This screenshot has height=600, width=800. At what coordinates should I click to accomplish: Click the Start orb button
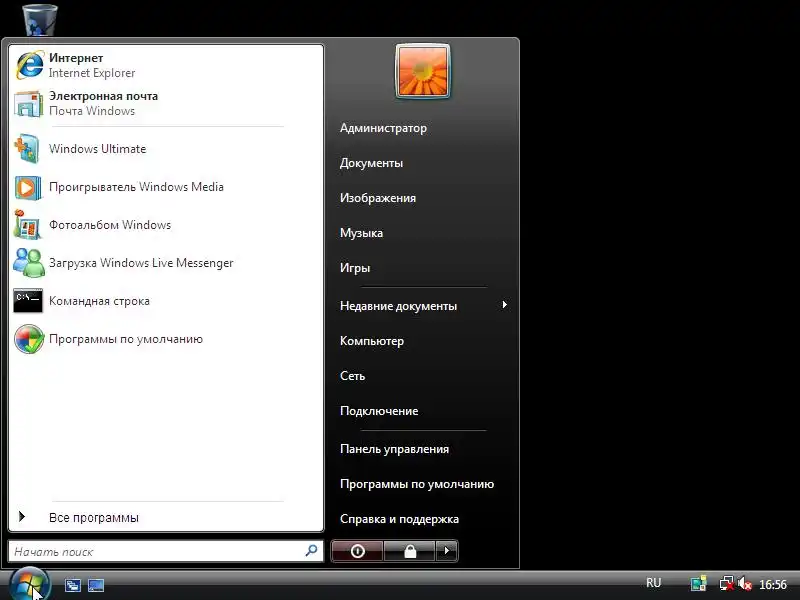30,584
